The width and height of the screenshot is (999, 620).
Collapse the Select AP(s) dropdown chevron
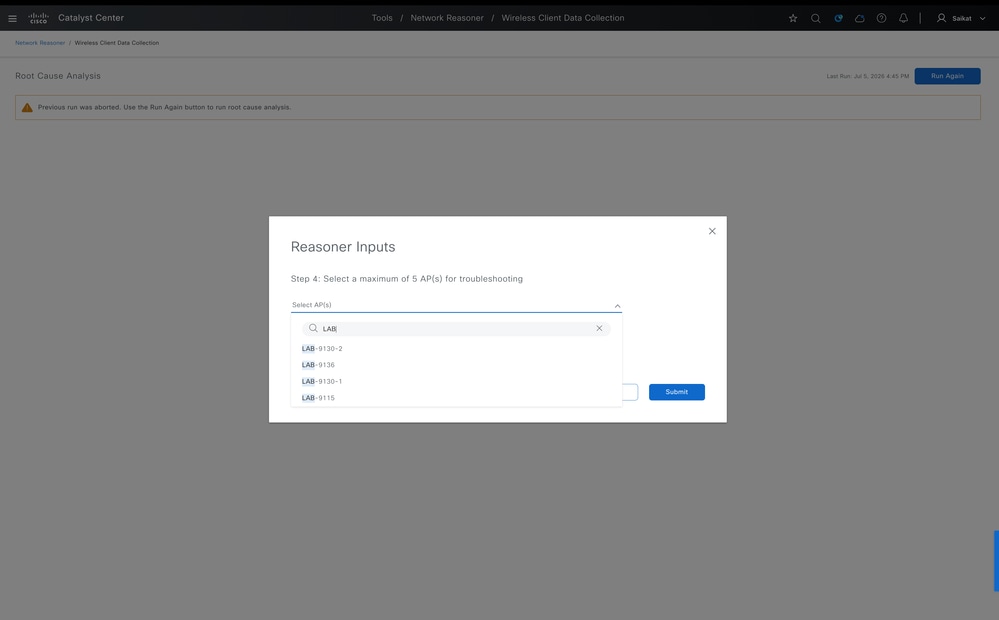[x=617, y=306]
